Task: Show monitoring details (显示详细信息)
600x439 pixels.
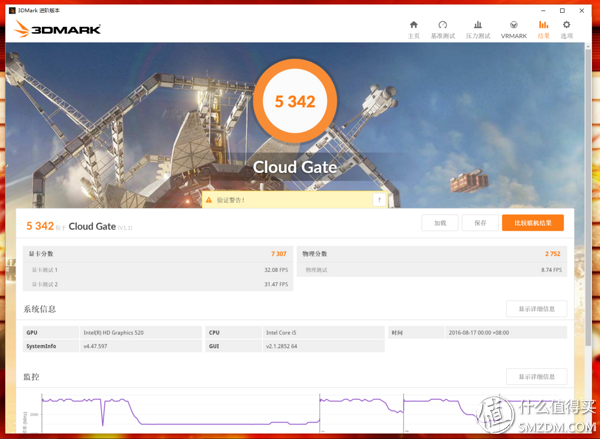Action: tap(536, 377)
